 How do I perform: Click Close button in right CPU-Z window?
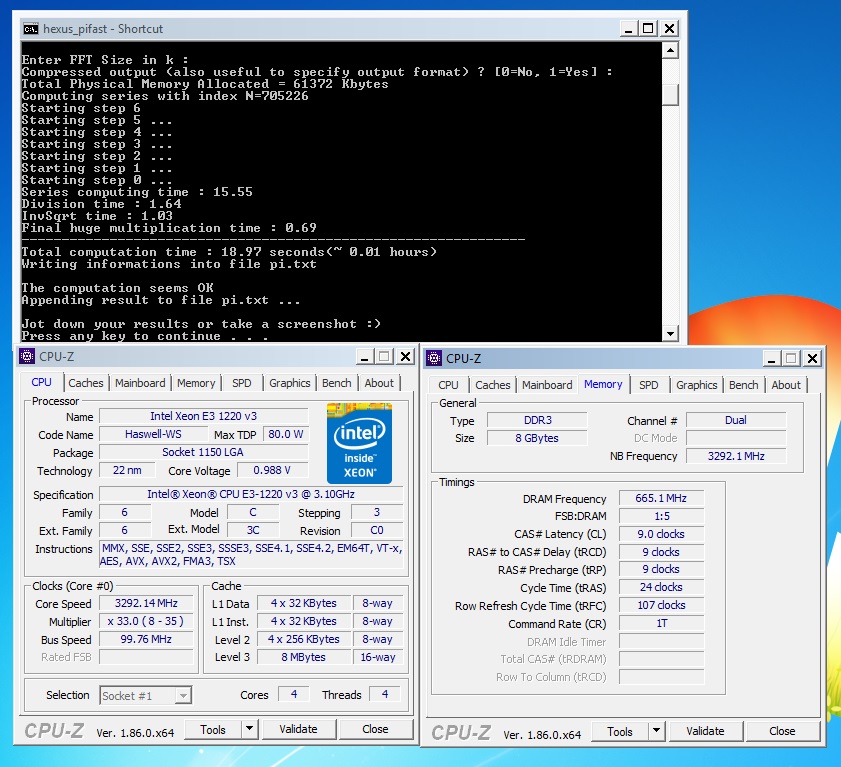(783, 732)
